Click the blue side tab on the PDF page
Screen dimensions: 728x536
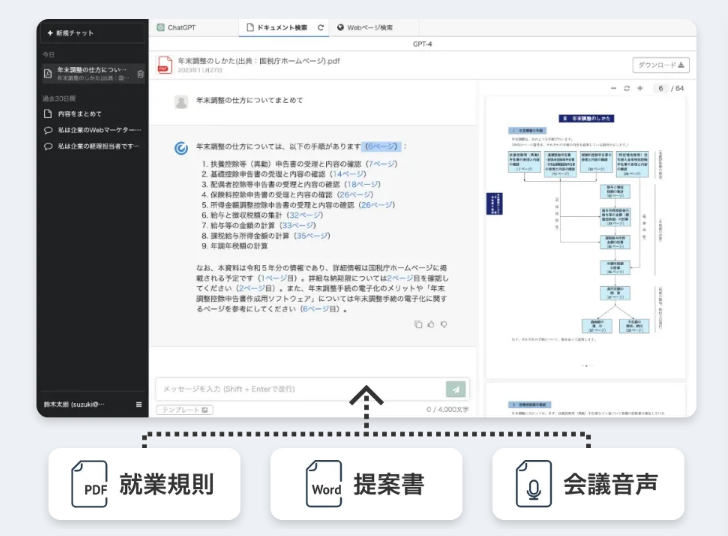click(x=494, y=203)
